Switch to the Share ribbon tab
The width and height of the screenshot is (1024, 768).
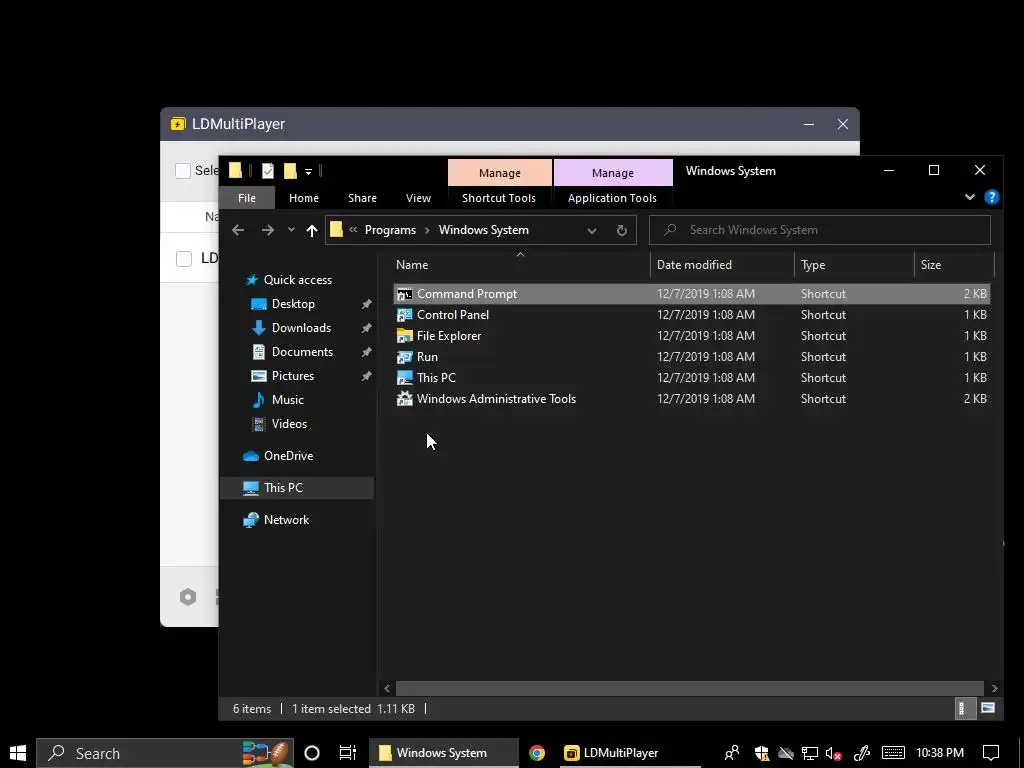pos(362,198)
